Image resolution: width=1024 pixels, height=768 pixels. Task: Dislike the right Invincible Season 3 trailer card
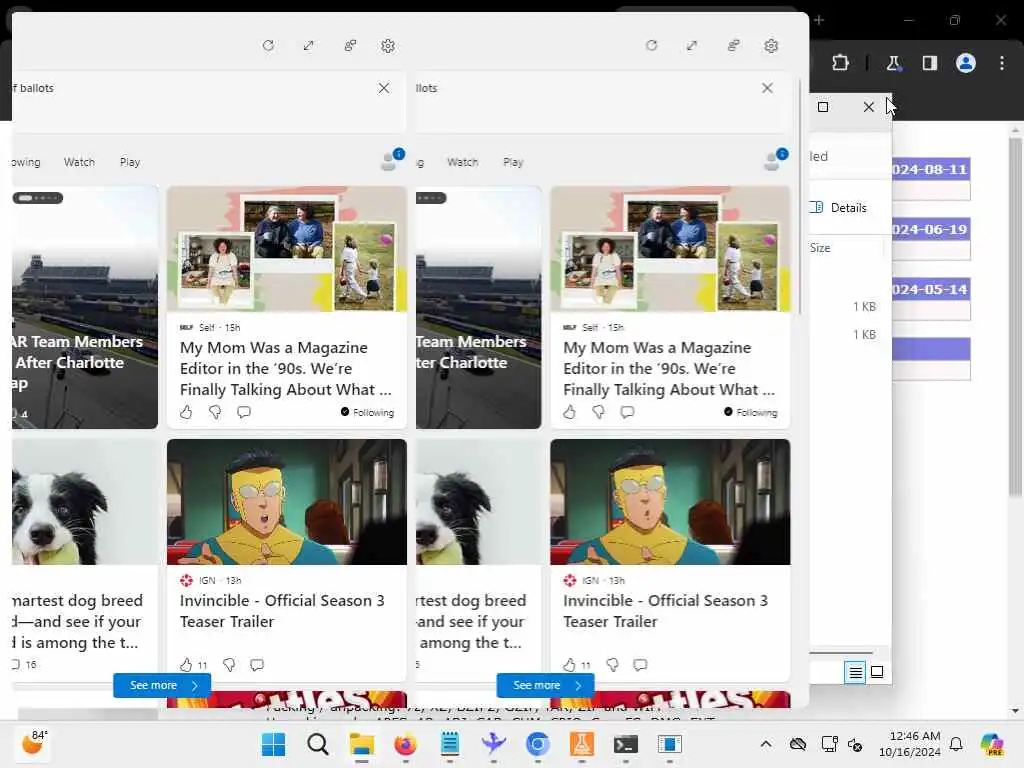coord(612,665)
